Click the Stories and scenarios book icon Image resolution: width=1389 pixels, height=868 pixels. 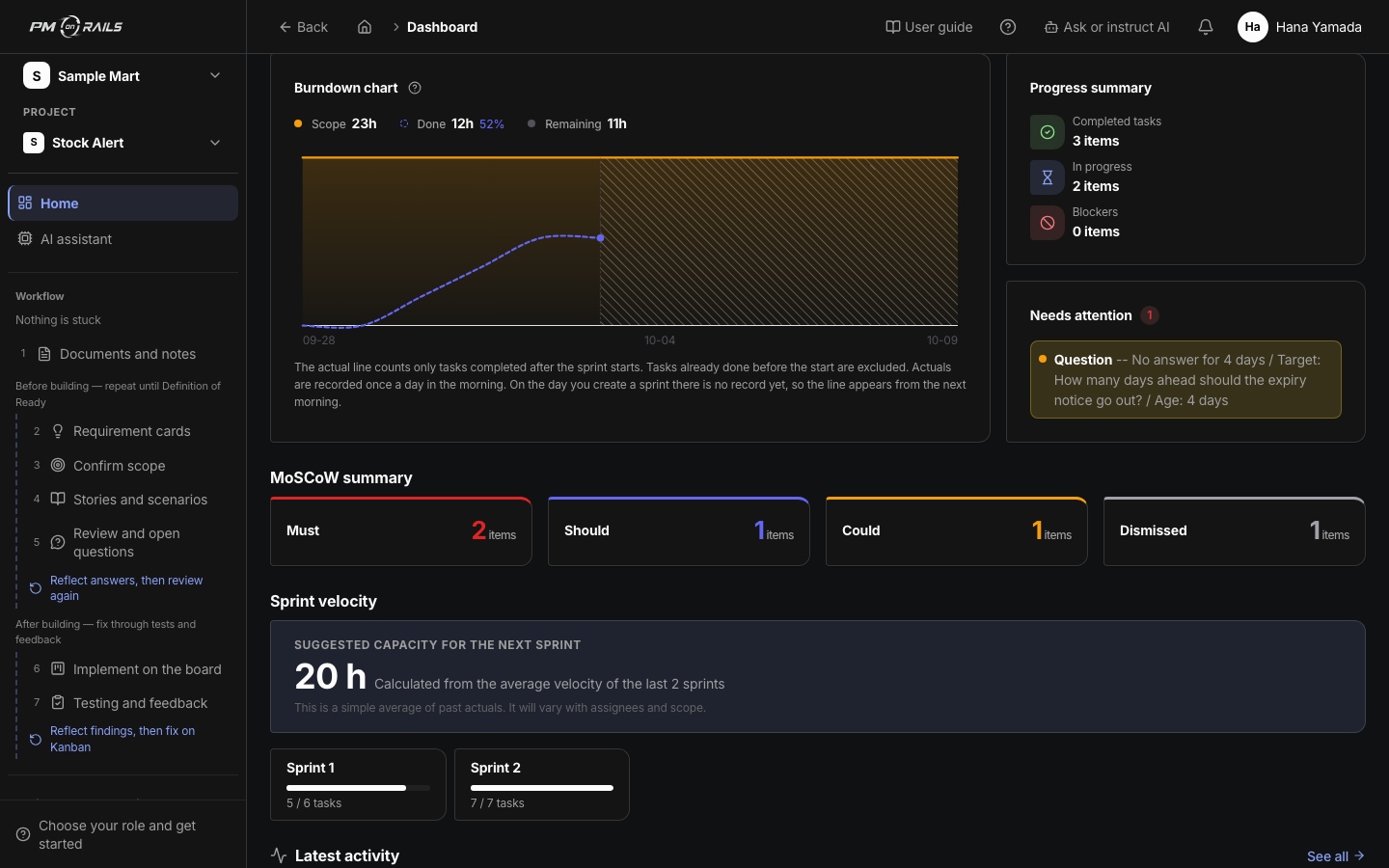pos(58,499)
